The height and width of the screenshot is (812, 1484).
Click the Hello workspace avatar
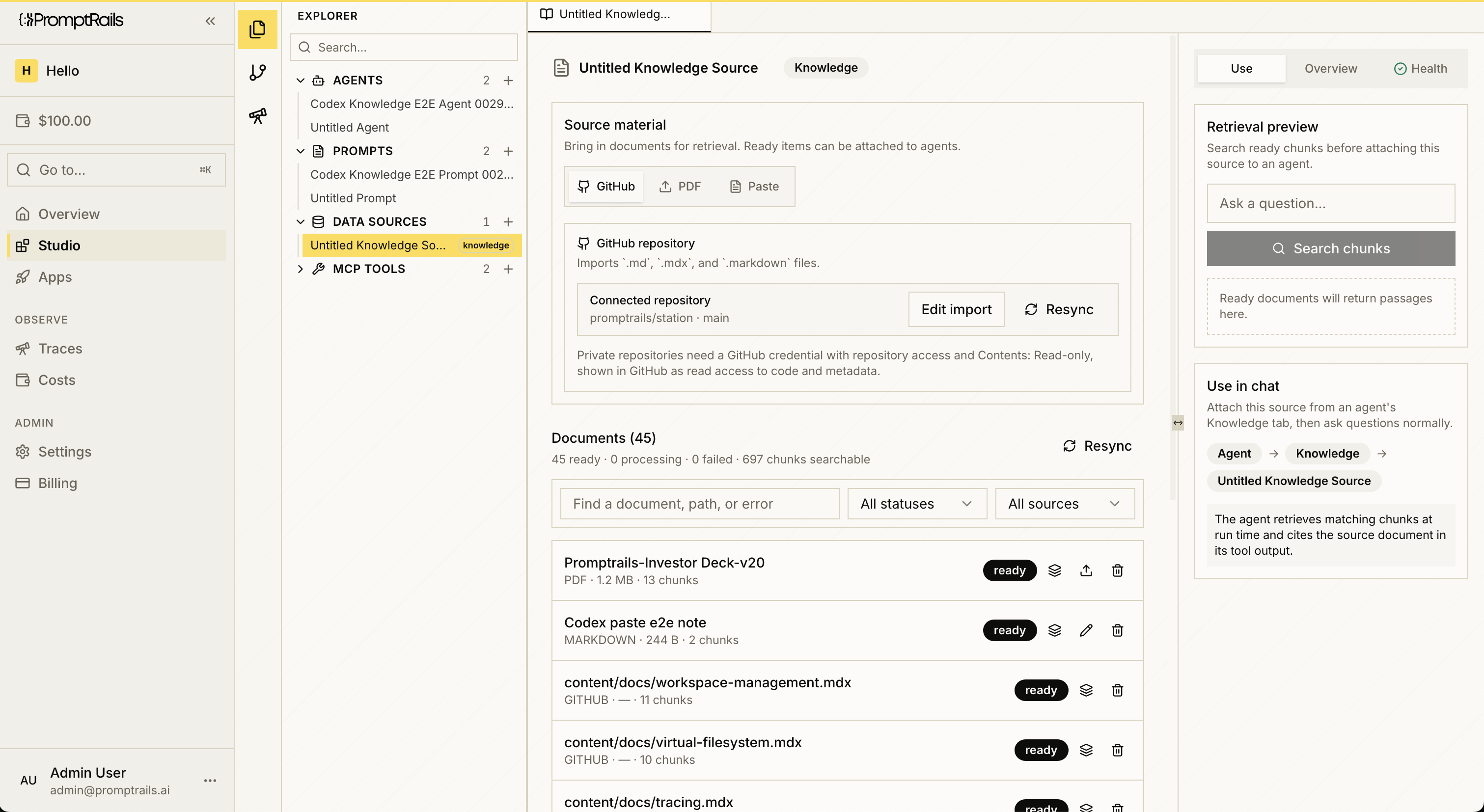click(27, 71)
